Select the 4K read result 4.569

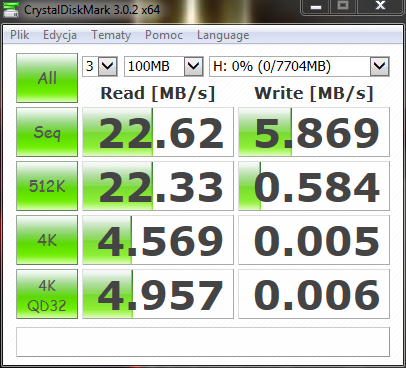coord(158,240)
